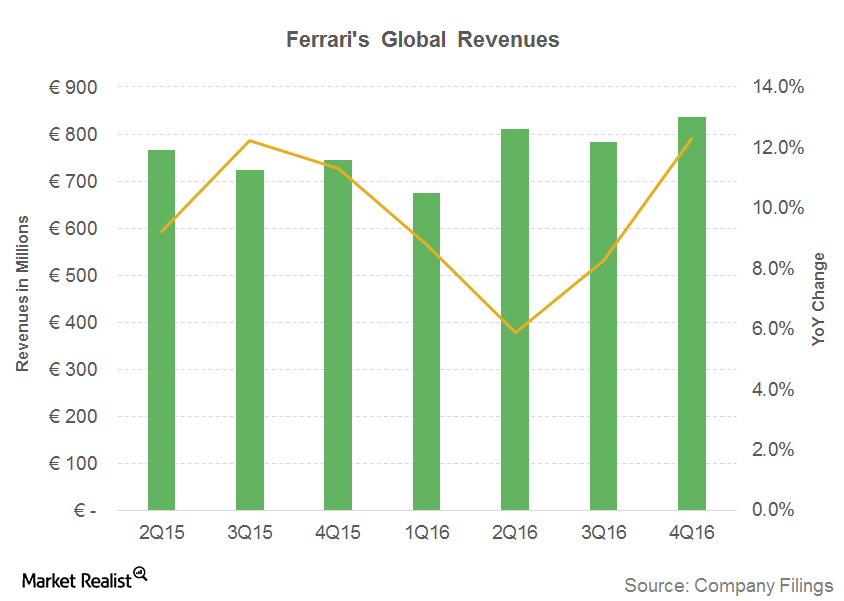
Task: Select the € 300 left axis value
Action: pos(73,369)
